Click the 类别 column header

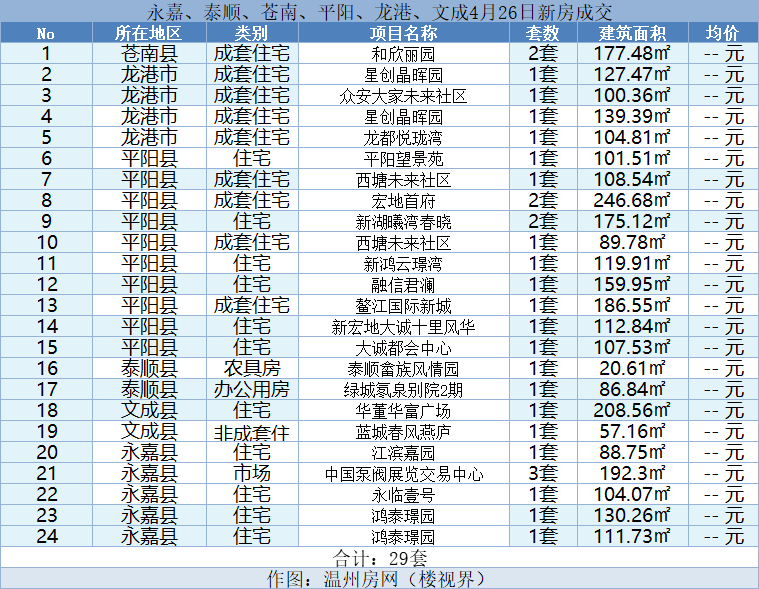tap(252, 33)
